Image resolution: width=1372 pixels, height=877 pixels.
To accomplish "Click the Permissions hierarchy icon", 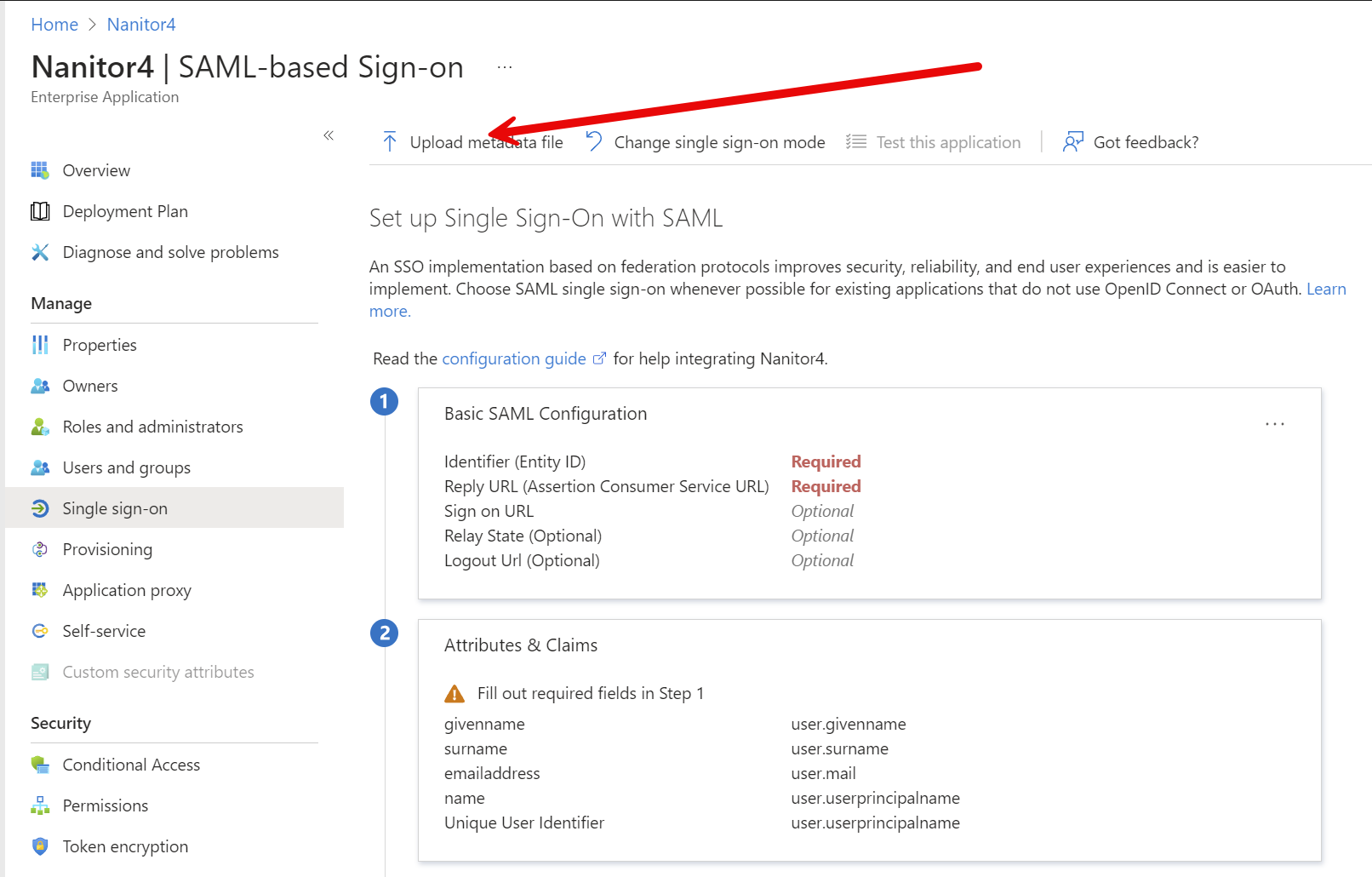I will [x=40, y=805].
